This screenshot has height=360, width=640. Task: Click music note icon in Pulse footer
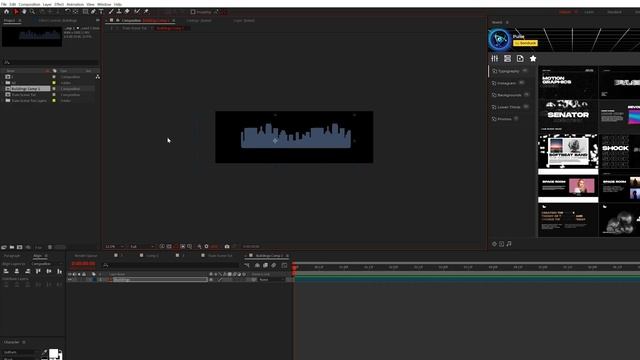tap(509, 244)
